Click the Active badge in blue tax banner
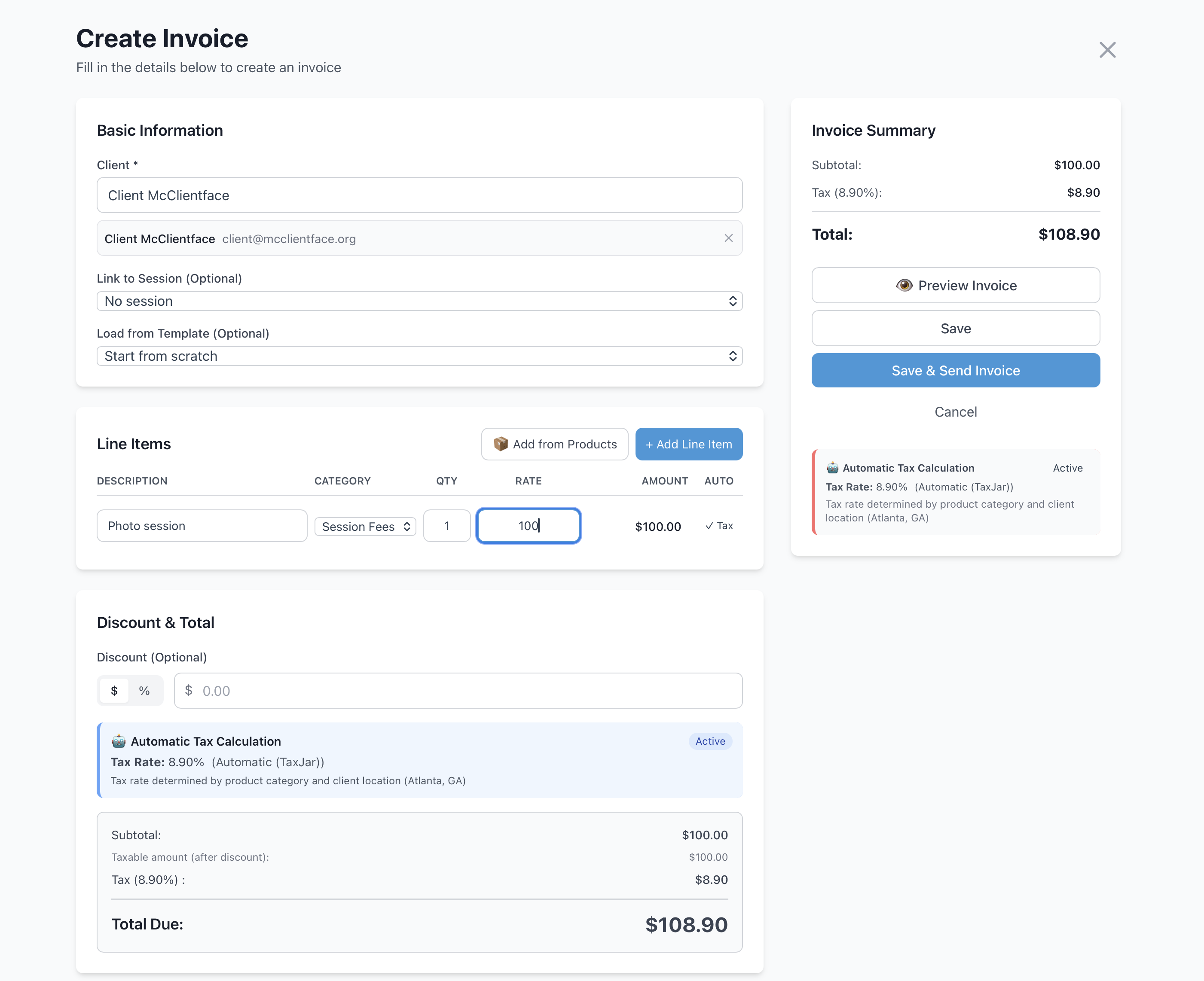The height and width of the screenshot is (981, 1204). [710, 741]
